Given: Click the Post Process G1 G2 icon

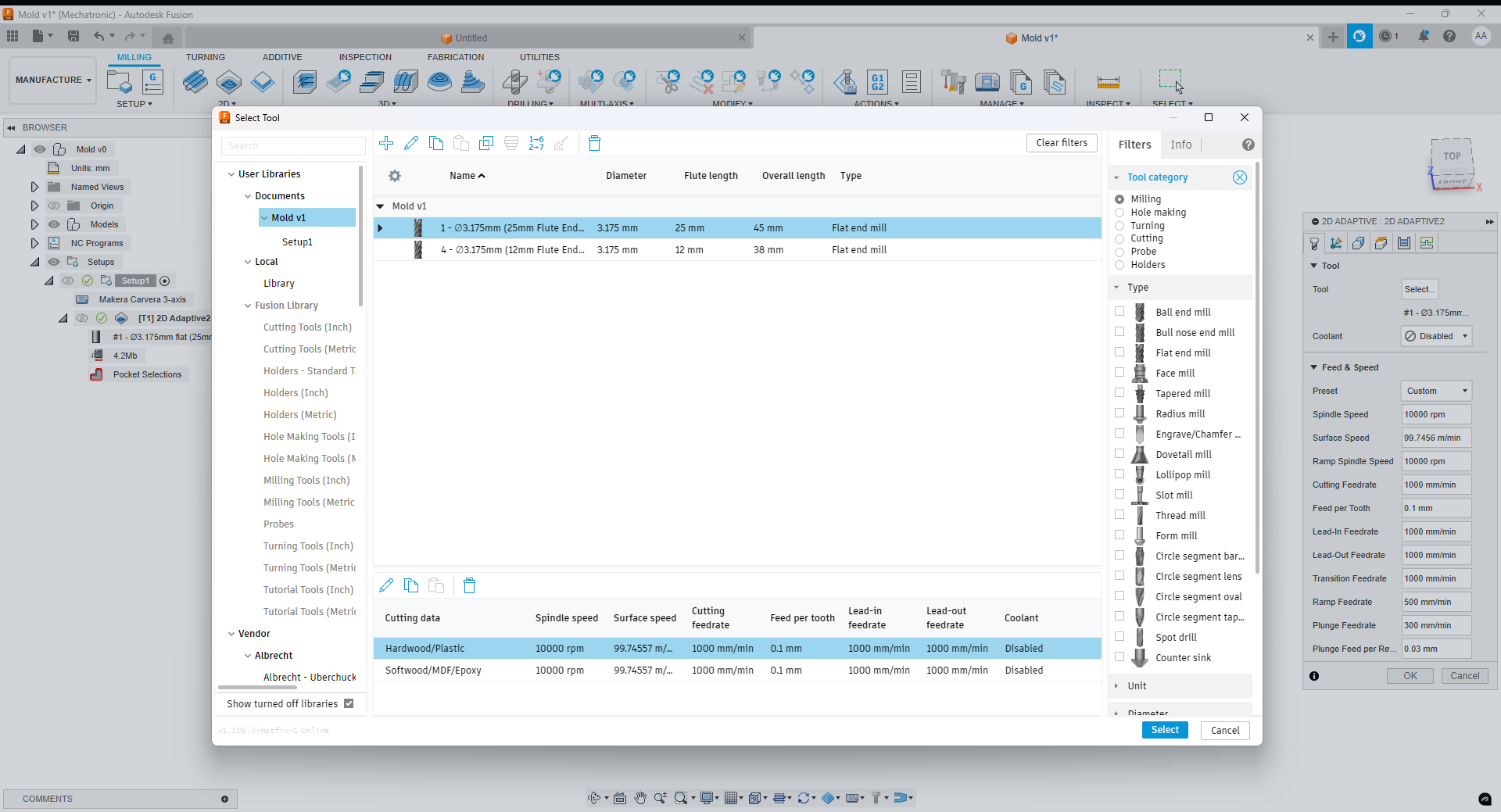Looking at the screenshot, I should click(x=878, y=81).
